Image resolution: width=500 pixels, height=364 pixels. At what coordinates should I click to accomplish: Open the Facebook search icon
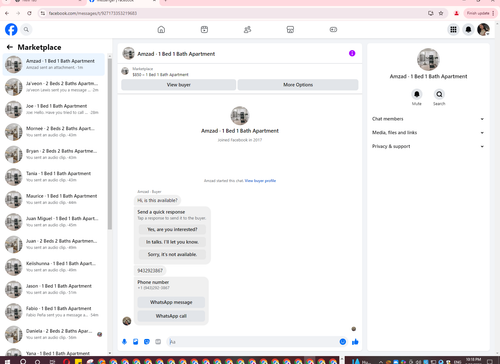click(26, 30)
